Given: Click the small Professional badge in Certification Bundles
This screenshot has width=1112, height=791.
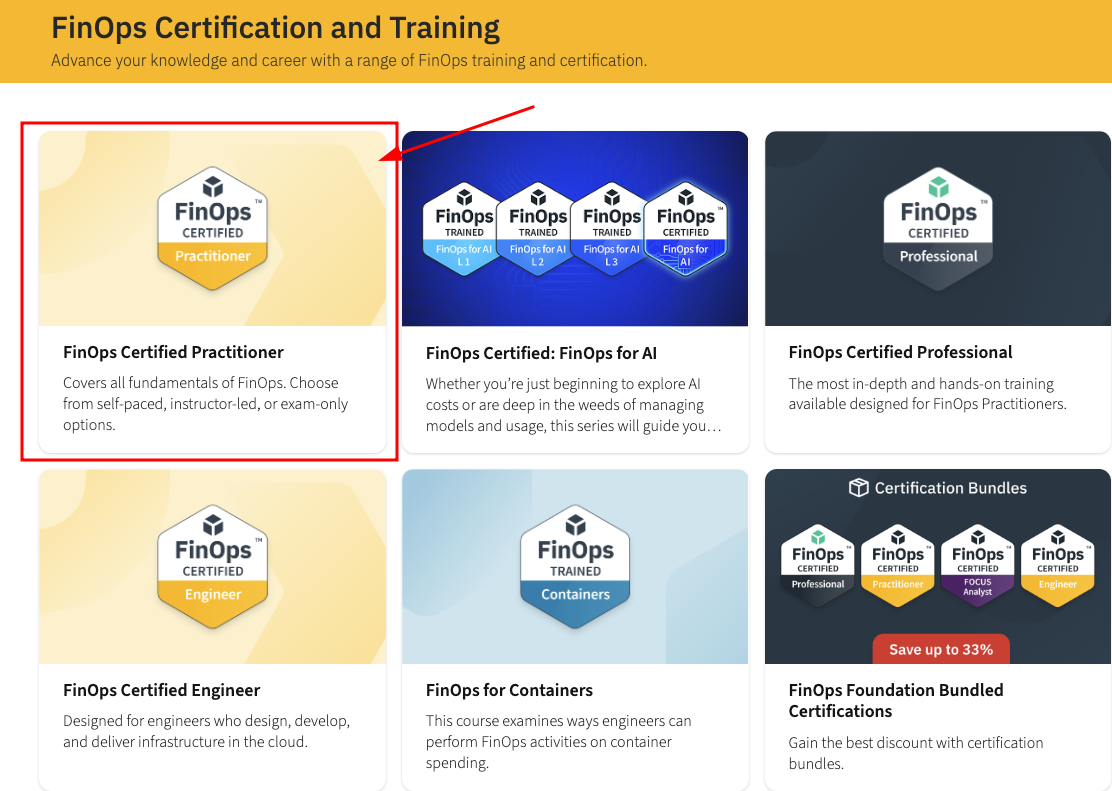Looking at the screenshot, I should (818, 566).
